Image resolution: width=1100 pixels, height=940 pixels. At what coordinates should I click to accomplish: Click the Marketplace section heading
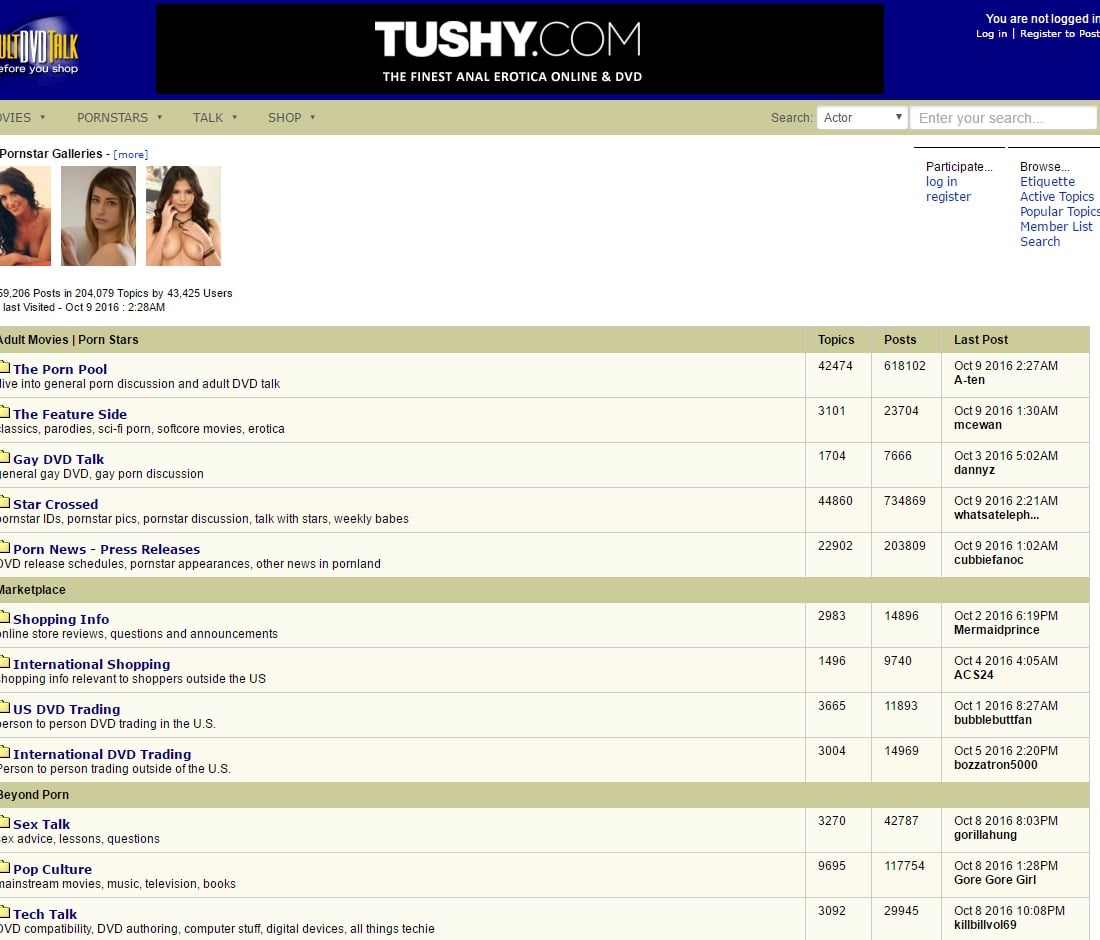33,590
